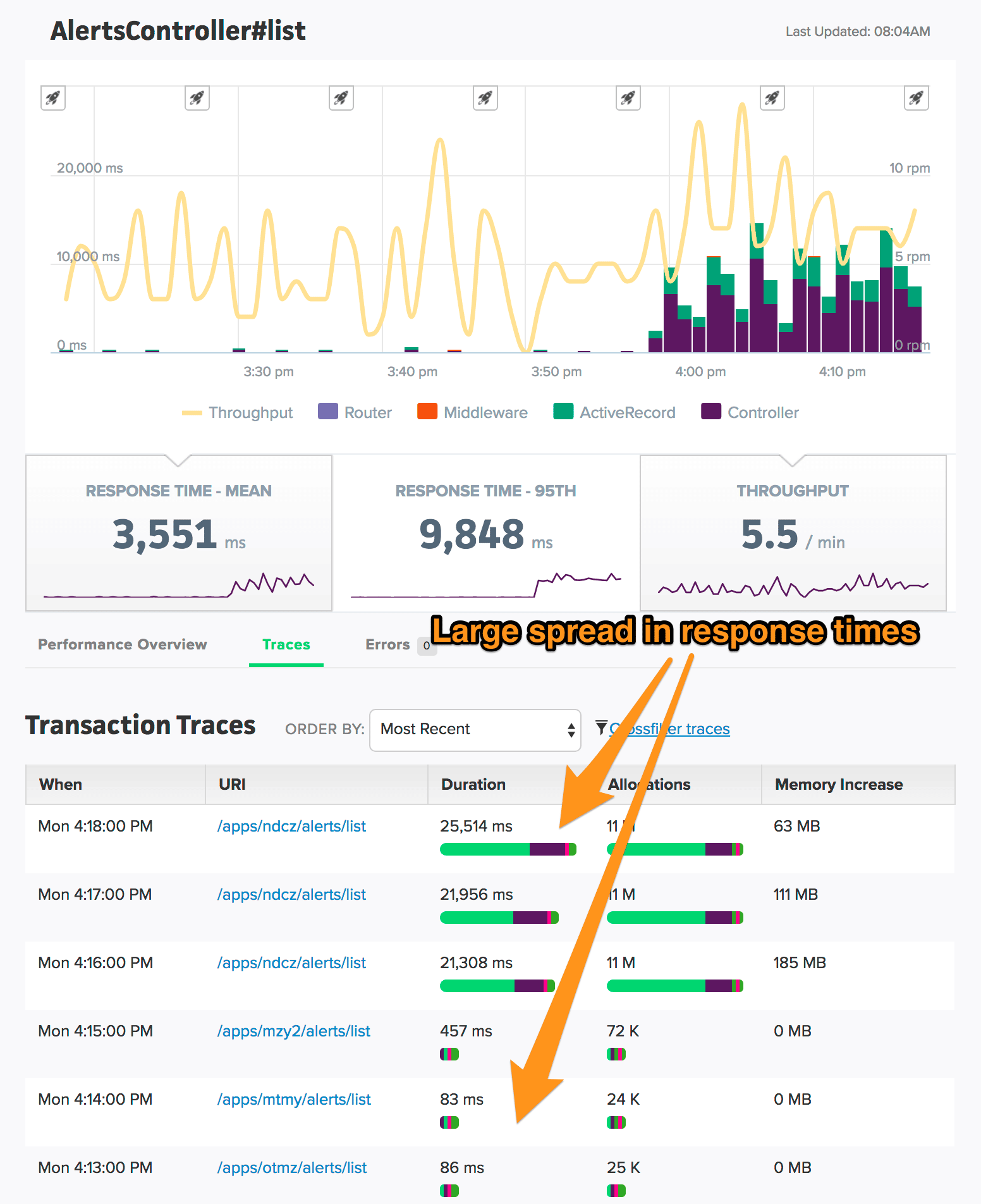The height and width of the screenshot is (1204, 981).
Task: Open the Performance Overview tab
Action: (x=123, y=644)
